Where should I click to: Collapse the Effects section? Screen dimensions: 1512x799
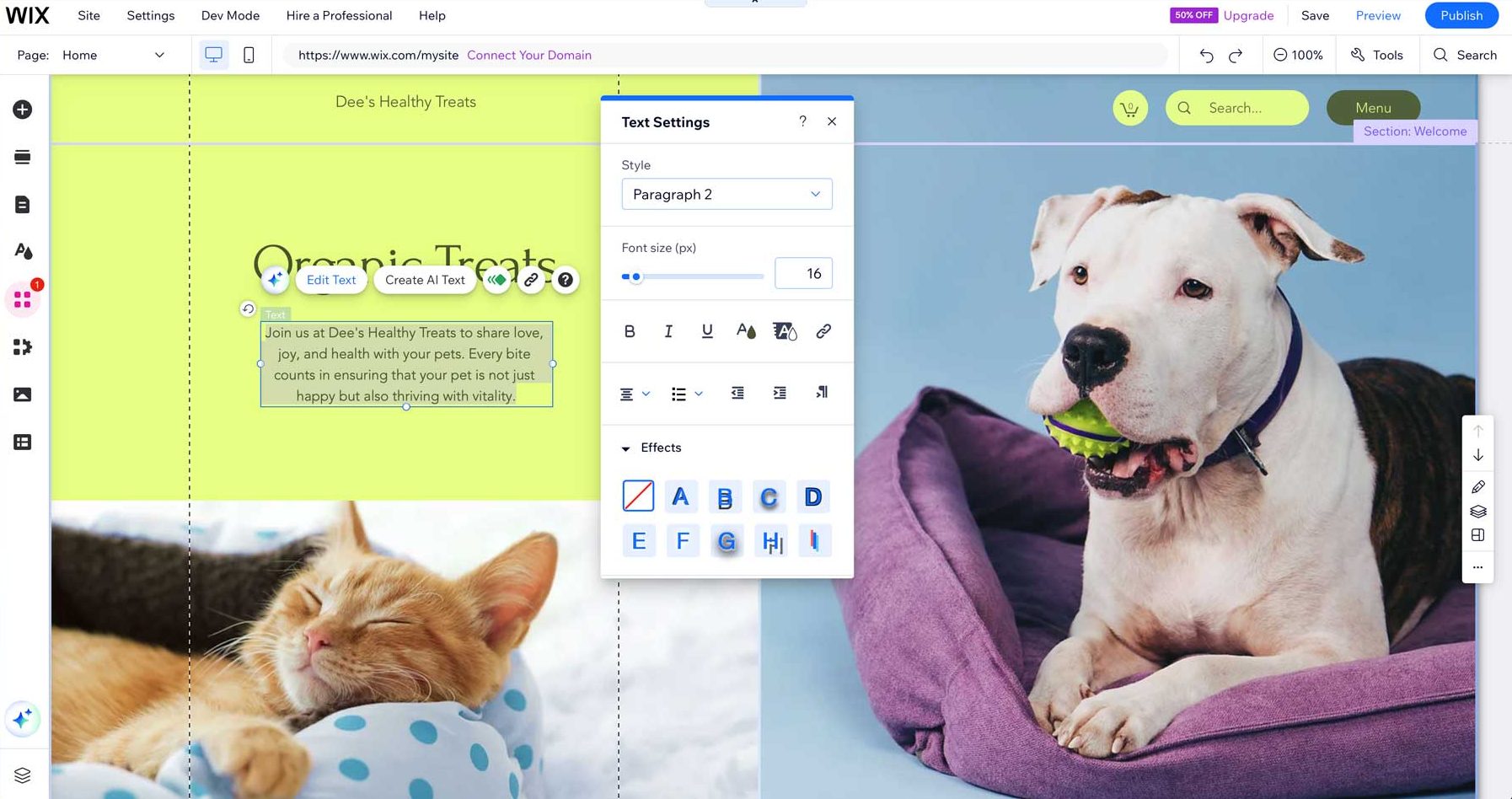625,448
